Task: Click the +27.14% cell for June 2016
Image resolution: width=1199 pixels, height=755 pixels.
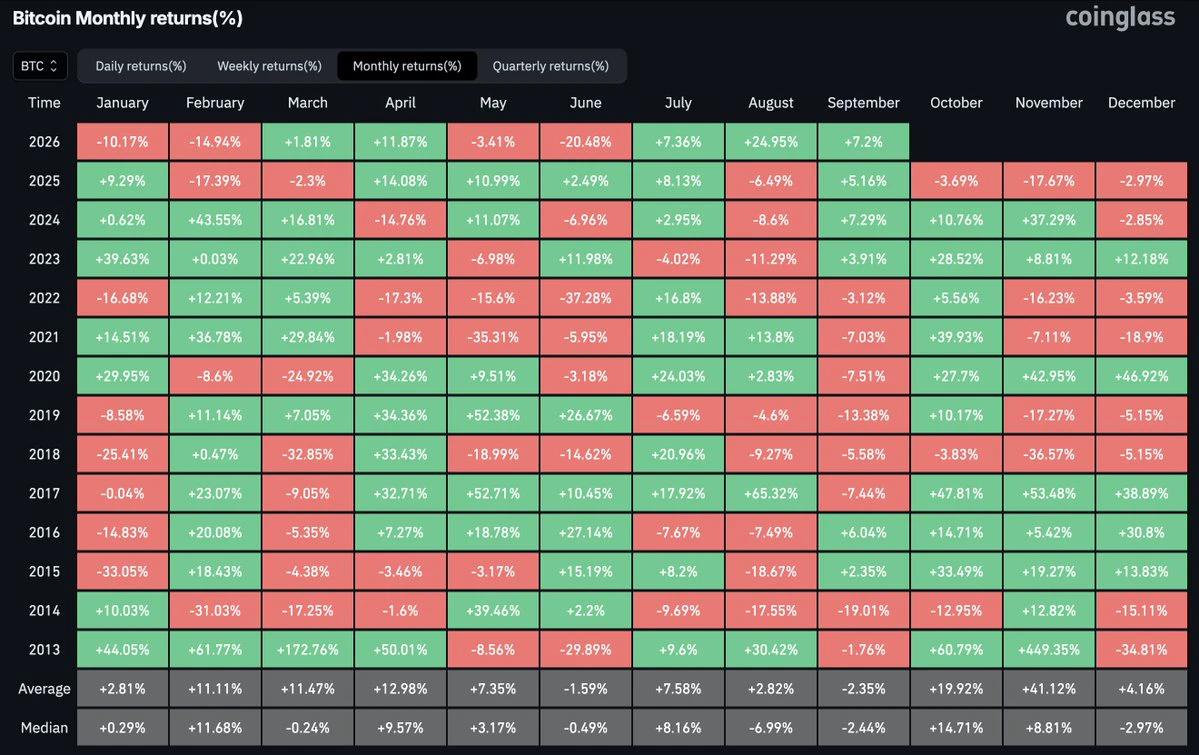Action: coord(586,532)
